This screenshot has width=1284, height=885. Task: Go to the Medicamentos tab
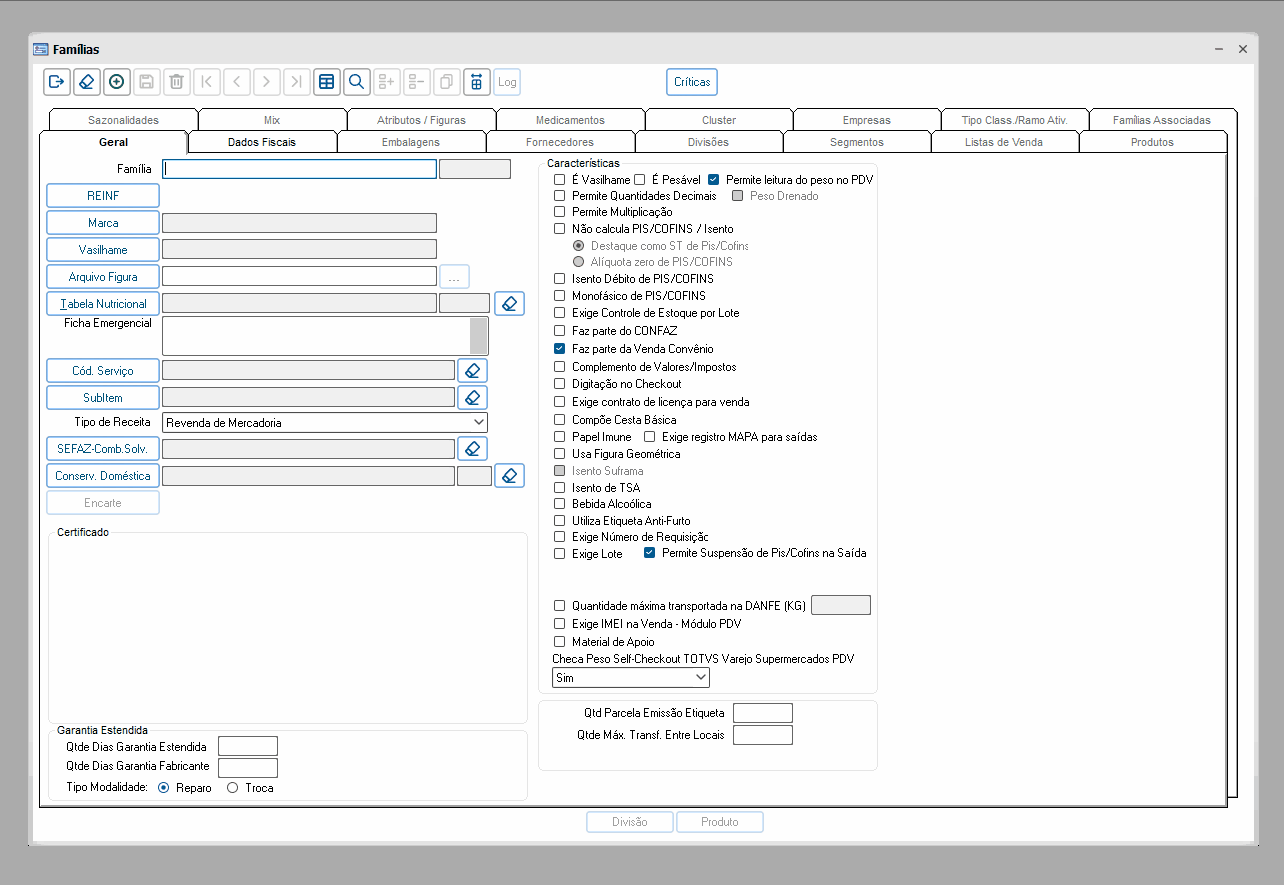570,120
